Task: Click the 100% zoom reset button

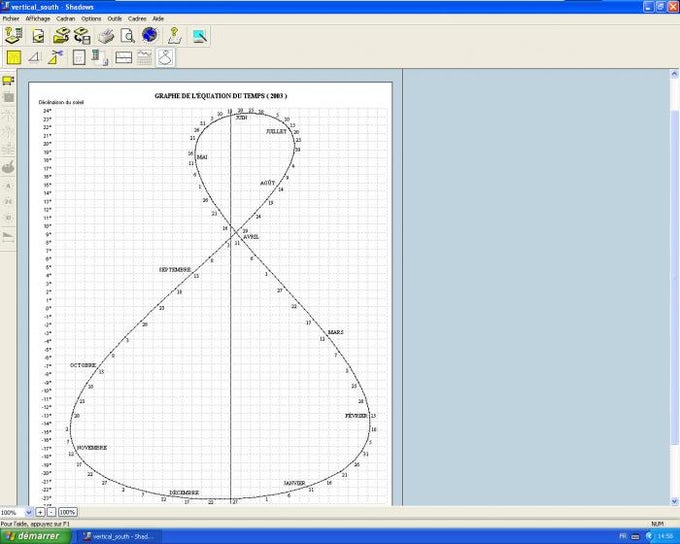Action: [67, 512]
